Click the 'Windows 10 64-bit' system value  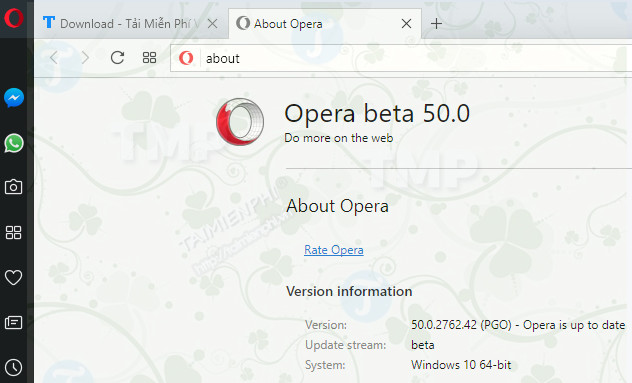461,365
